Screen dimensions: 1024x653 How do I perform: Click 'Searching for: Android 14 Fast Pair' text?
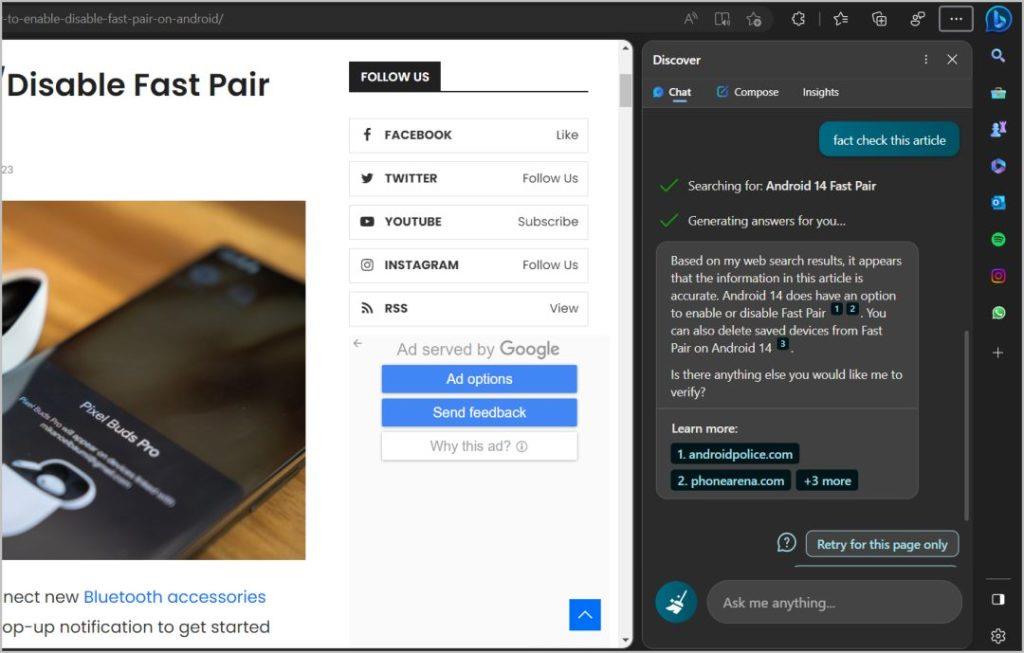[x=781, y=186]
